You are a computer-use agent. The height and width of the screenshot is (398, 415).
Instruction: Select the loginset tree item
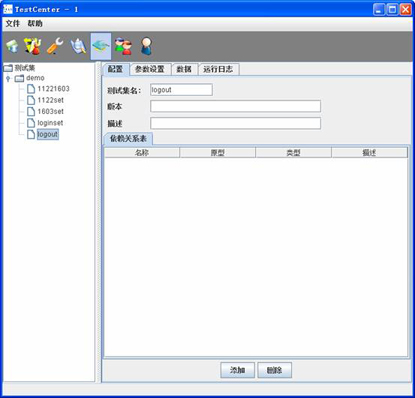click(50, 123)
